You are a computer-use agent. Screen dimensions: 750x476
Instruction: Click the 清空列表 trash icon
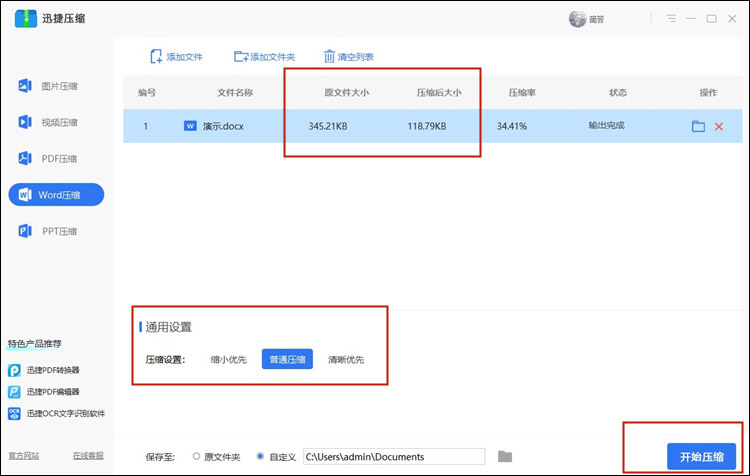(x=329, y=56)
